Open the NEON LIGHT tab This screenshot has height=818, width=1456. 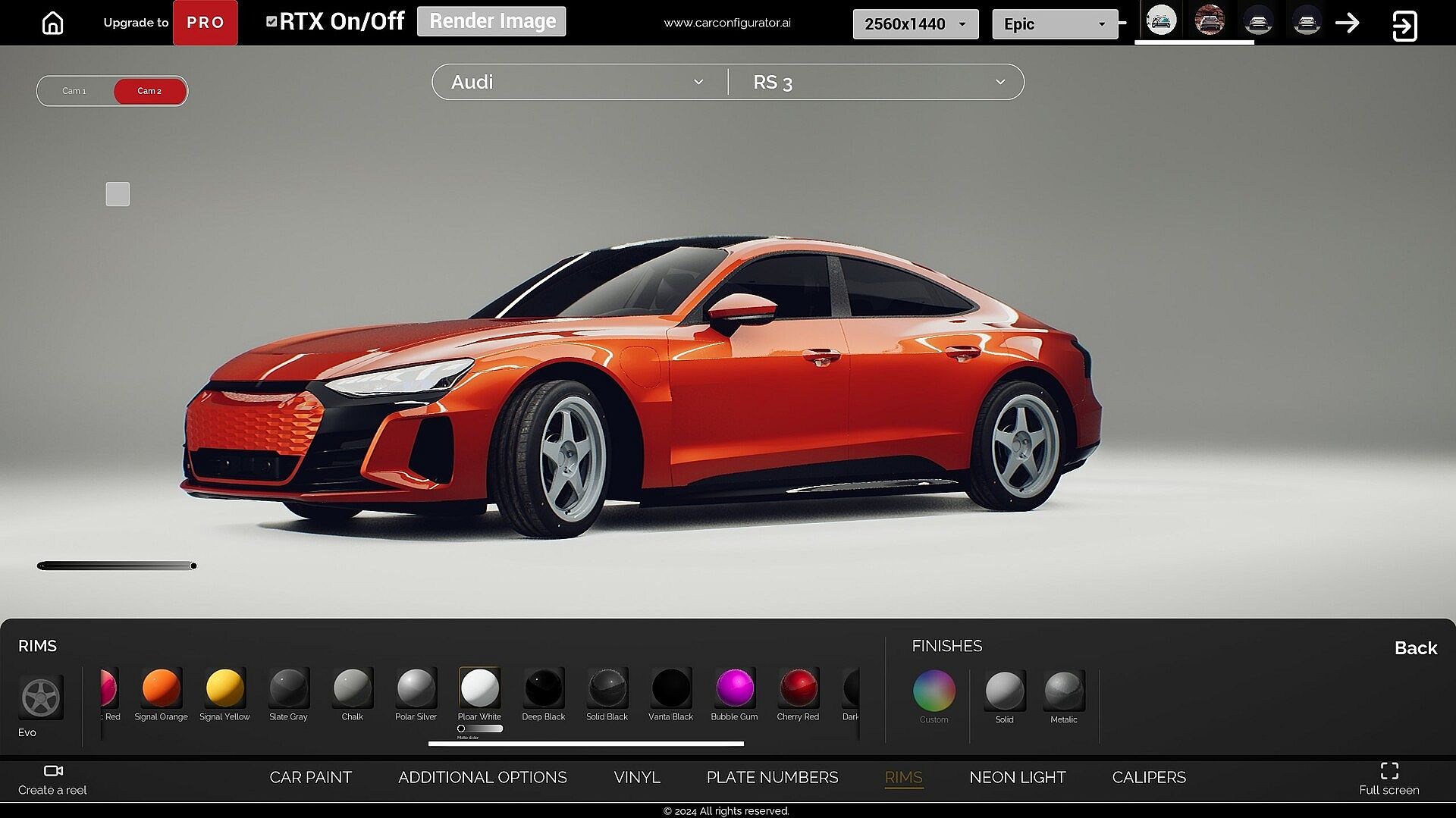pos(1017,777)
